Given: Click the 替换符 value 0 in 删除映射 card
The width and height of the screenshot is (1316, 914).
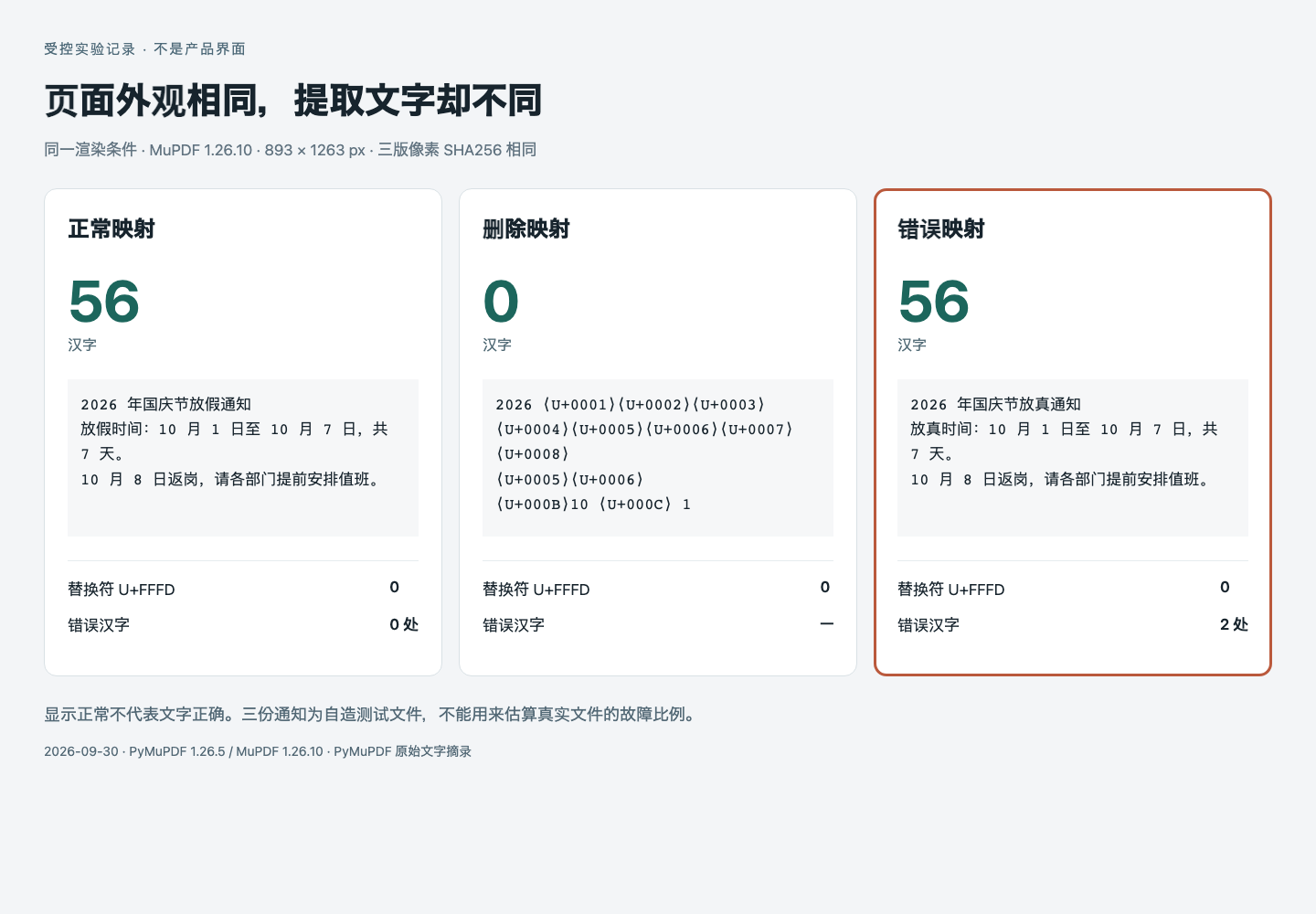Looking at the screenshot, I should 825,587.
